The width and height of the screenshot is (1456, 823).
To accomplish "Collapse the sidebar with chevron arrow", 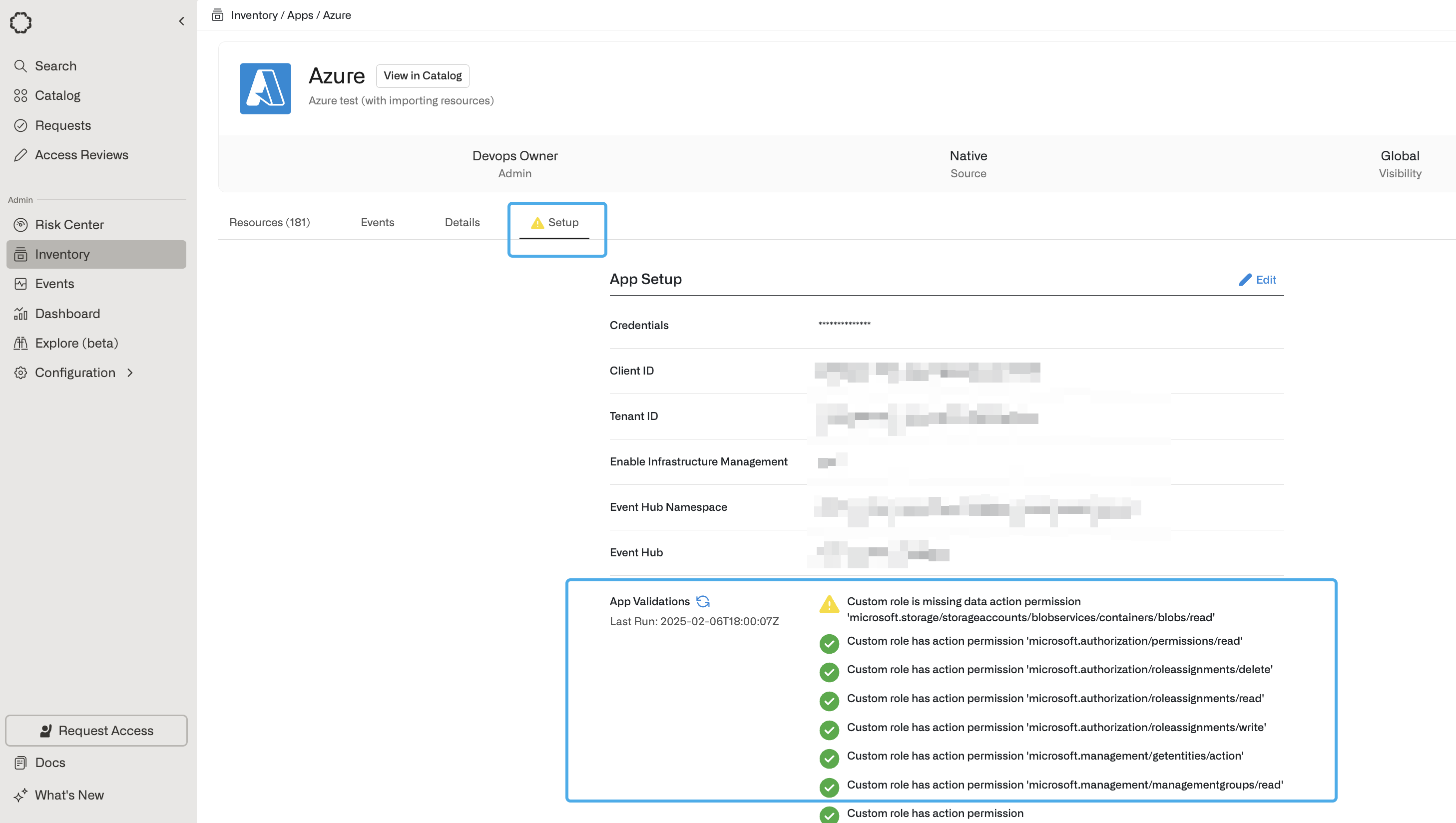I will [181, 21].
